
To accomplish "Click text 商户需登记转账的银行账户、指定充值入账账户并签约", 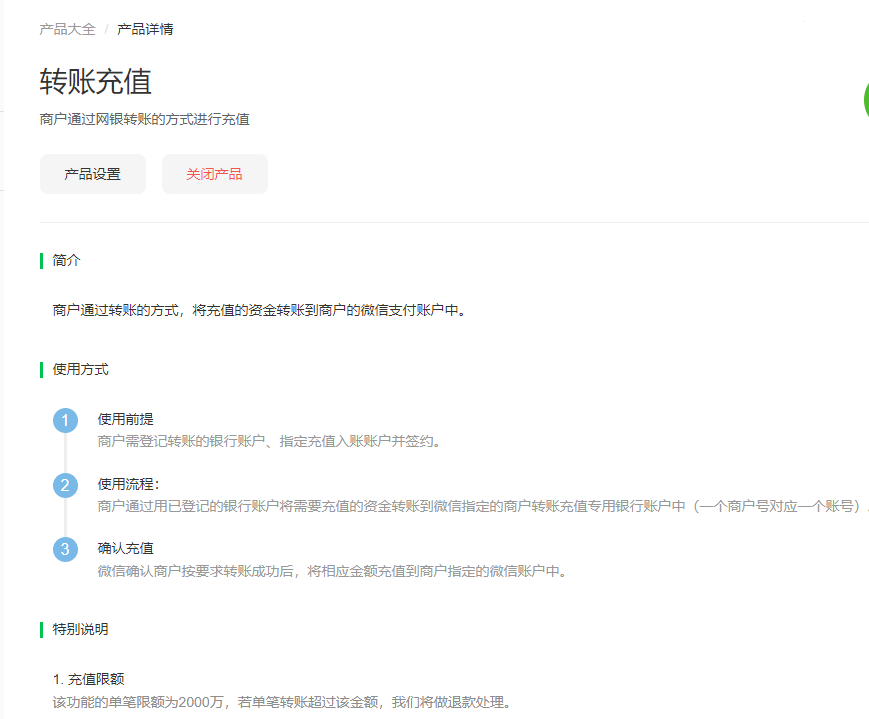I will [x=269, y=441].
